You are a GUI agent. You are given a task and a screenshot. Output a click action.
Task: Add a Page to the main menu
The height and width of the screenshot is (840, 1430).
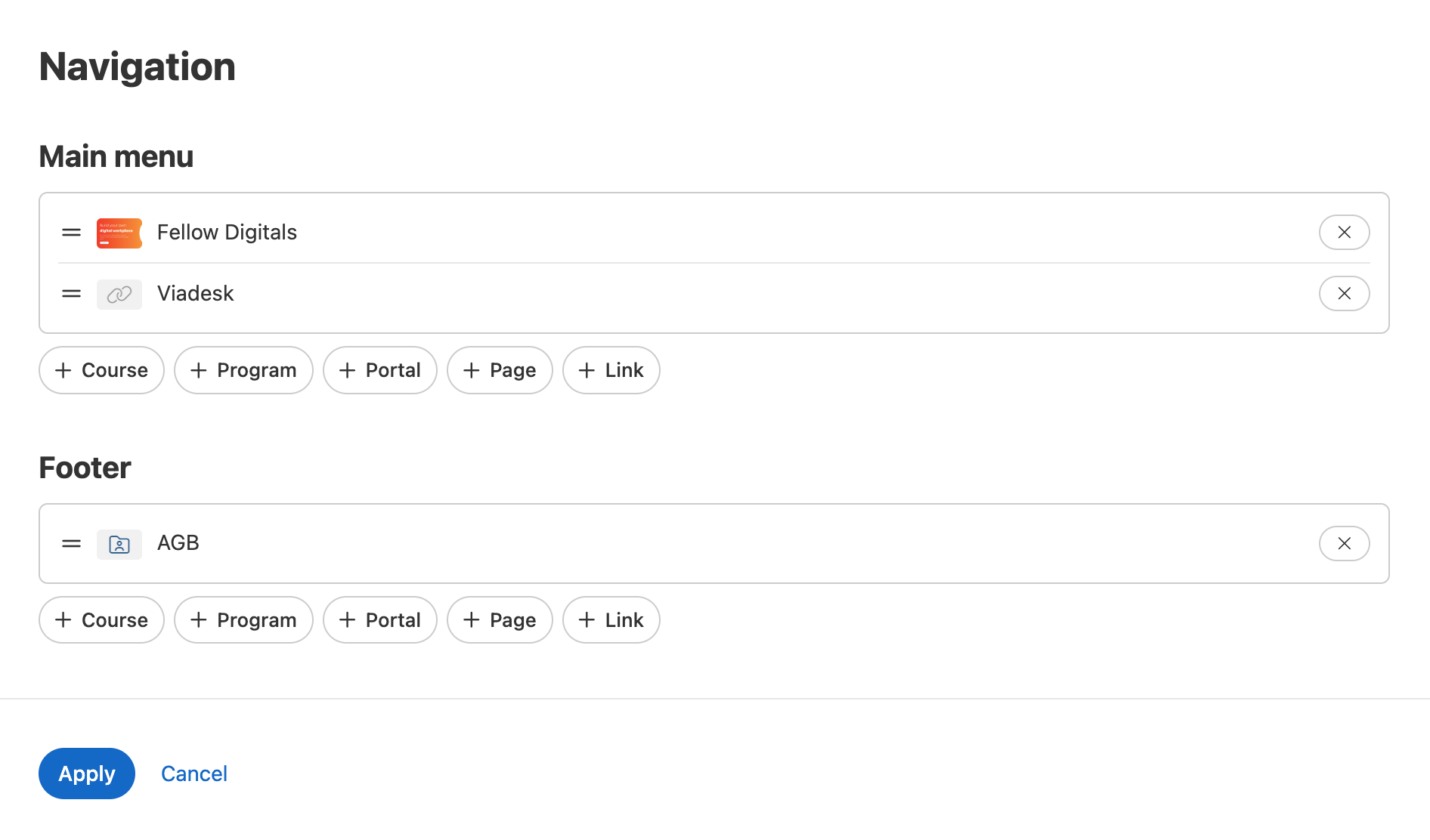[x=500, y=370]
